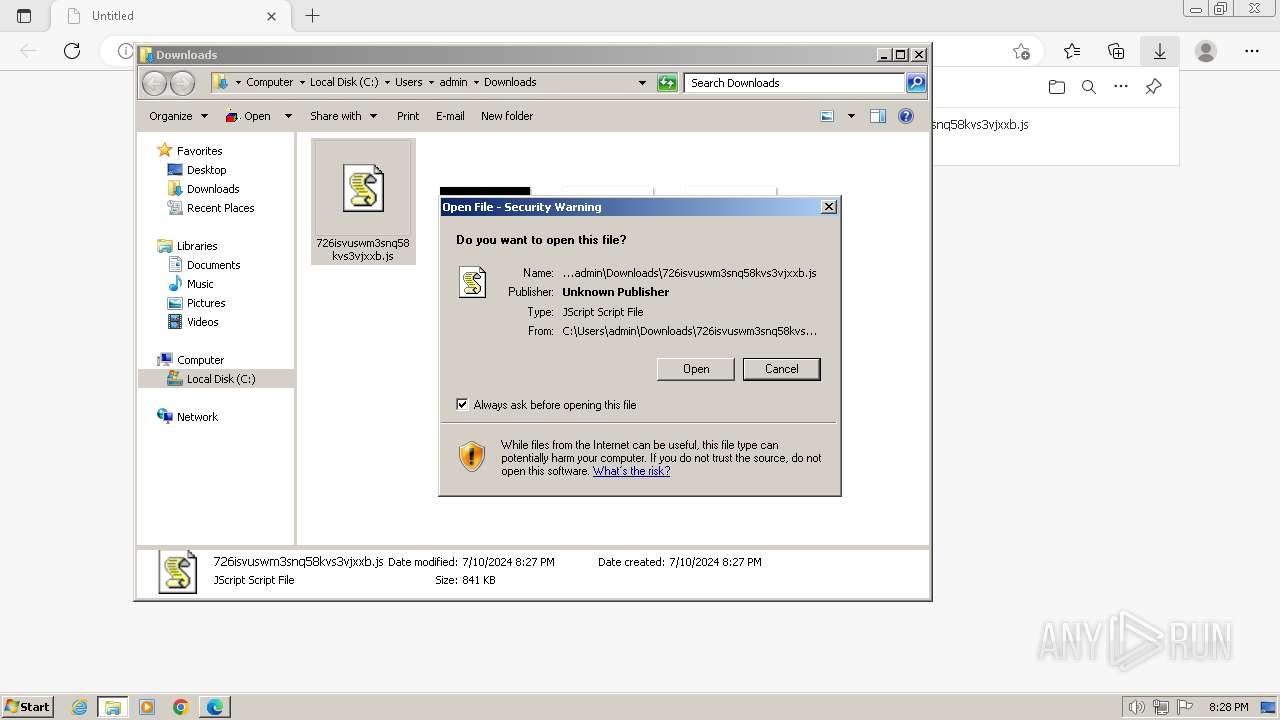Image resolution: width=1280 pixels, height=720 pixels.
Task: Open Chrome from taskbar
Action: click(180, 707)
